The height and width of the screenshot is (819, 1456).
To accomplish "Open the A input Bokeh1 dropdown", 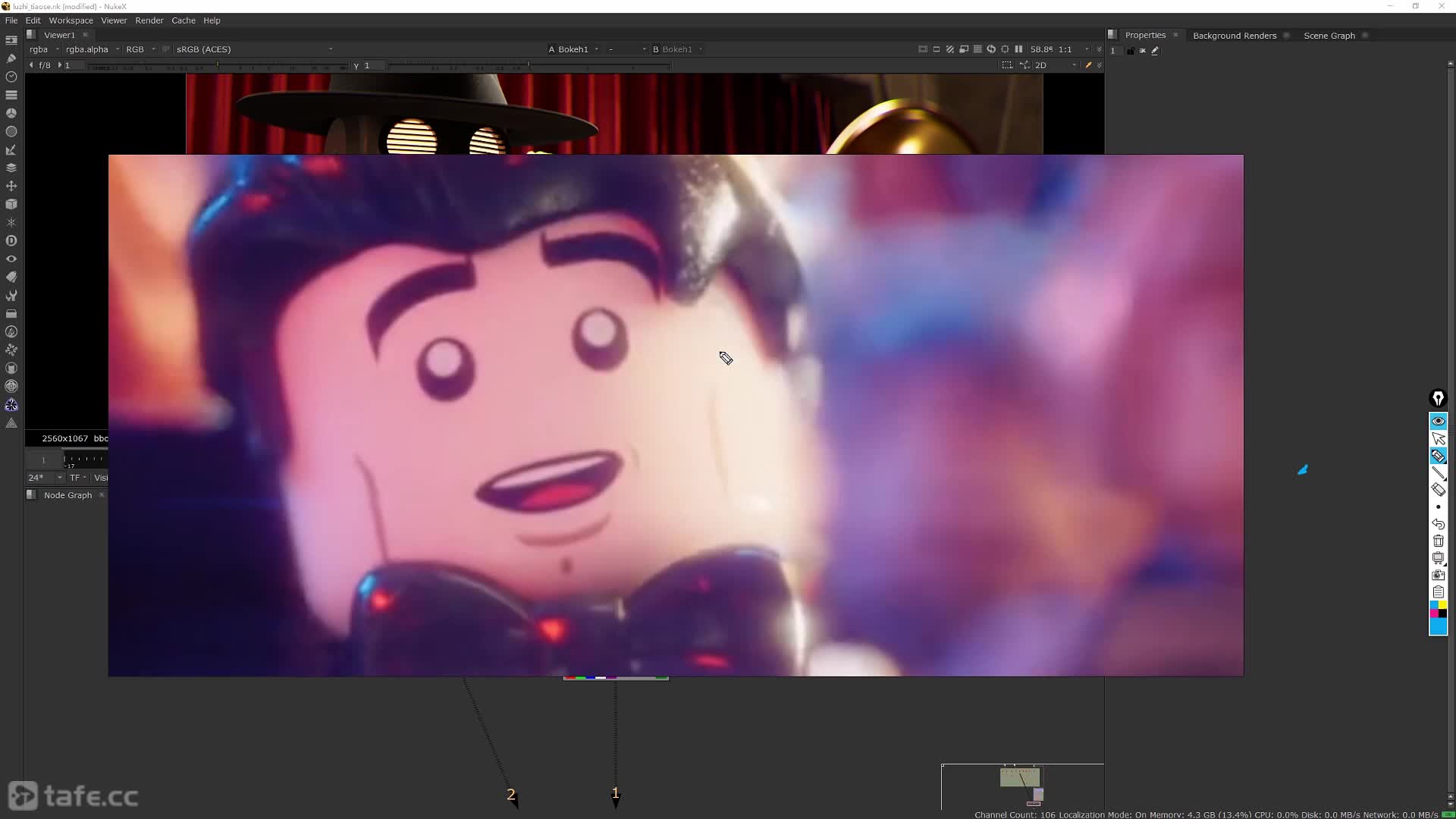I will (573, 49).
